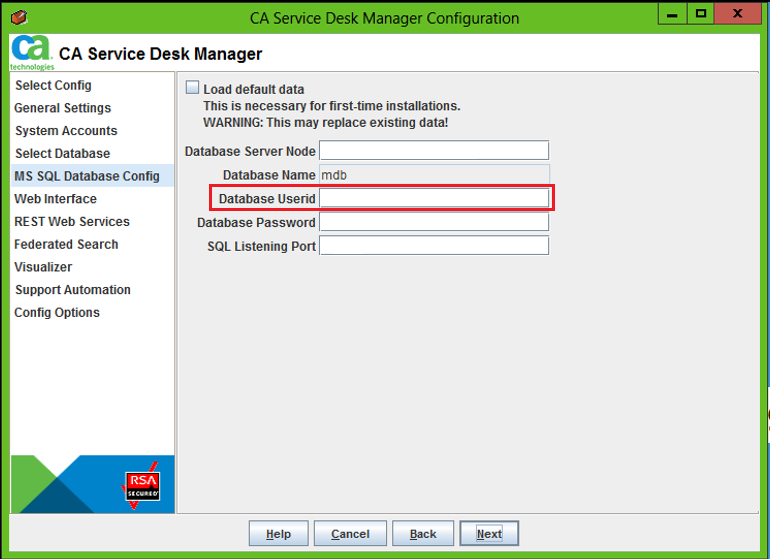Click the 'WARNING: This may replace existing data!' text

(x=326, y=122)
